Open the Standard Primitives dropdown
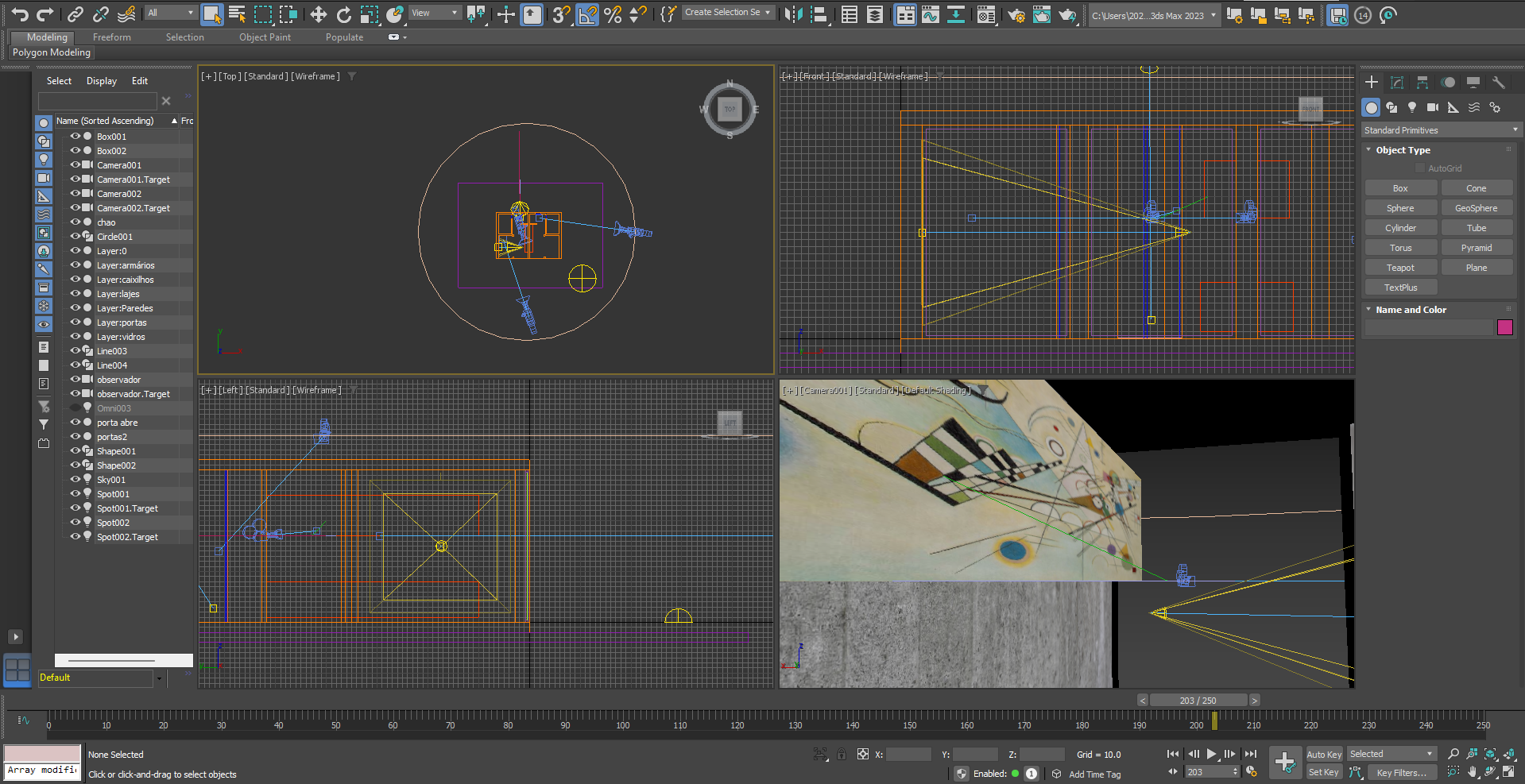1525x784 pixels. pos(1439,130)
